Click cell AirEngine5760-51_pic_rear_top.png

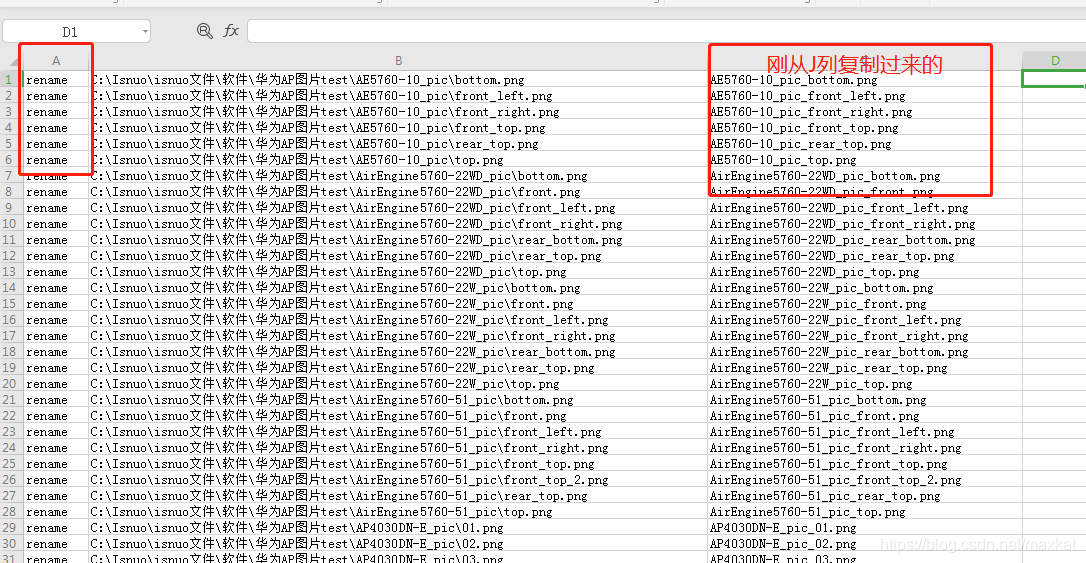pyautogui.click(x=865, y=496)
